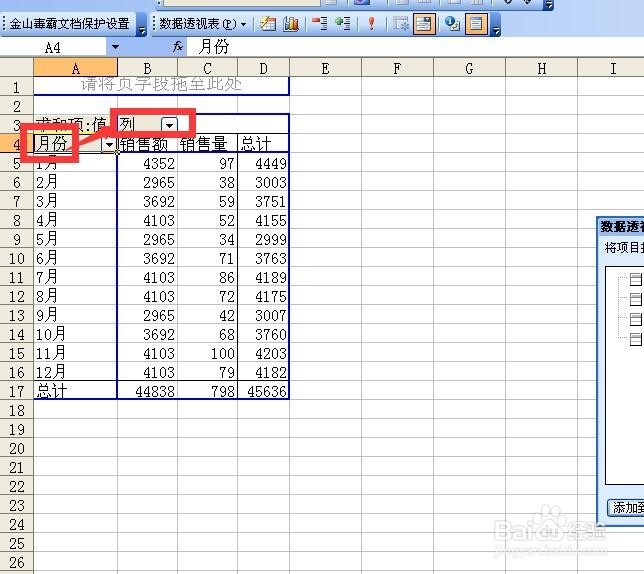The image size is (644, 574).
Task: Open toolbar options arrow at PivotTable toolbar end
Action: point(496,30)
